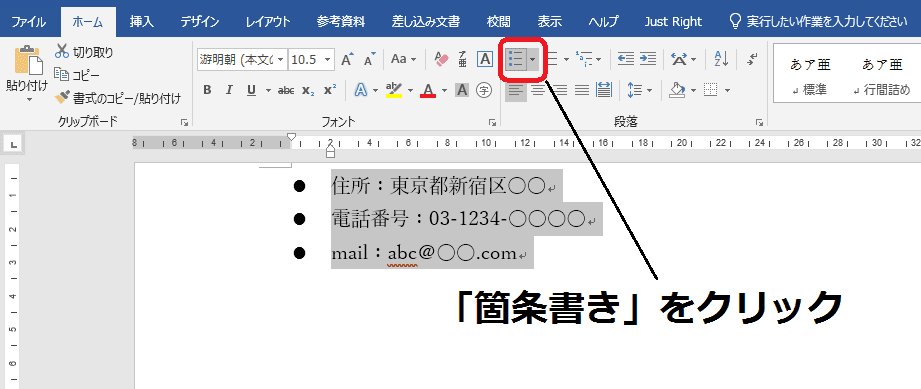Image resolution: width=921 pixels, height=389 pixels.
Task: Expand the bullet library dropdown arrow
Action: point(532,59)
